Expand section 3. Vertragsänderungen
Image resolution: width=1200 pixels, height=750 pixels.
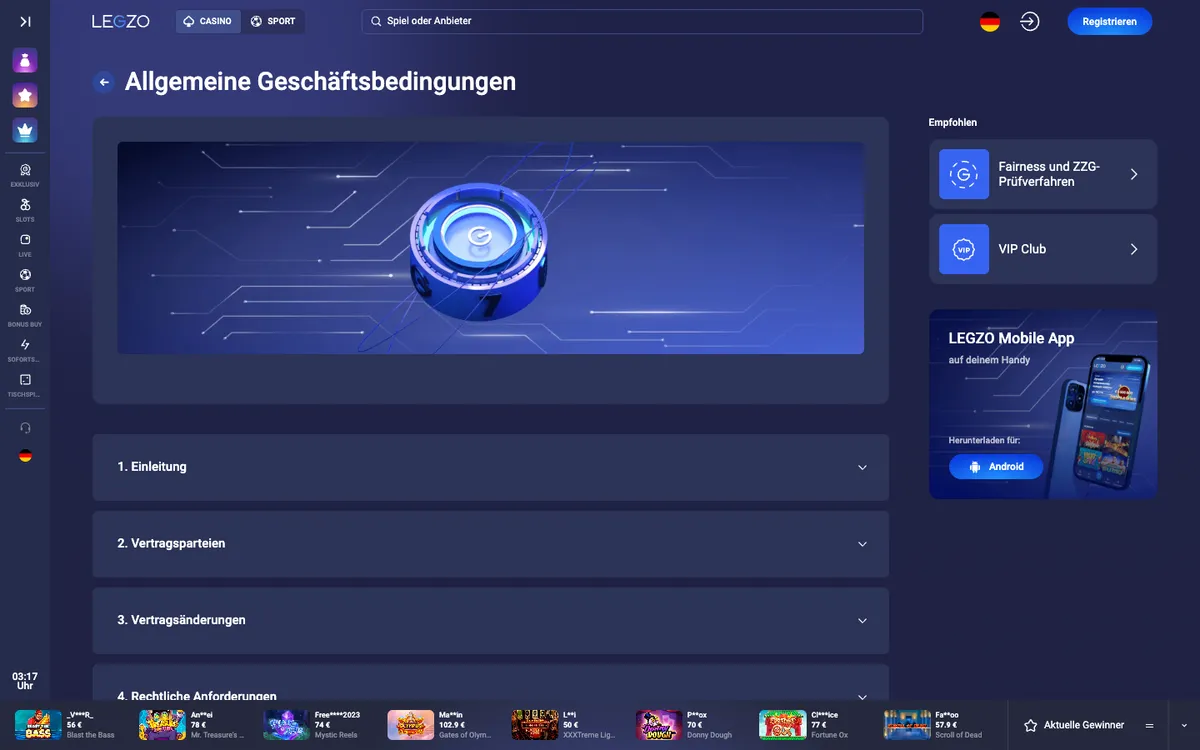490,620
